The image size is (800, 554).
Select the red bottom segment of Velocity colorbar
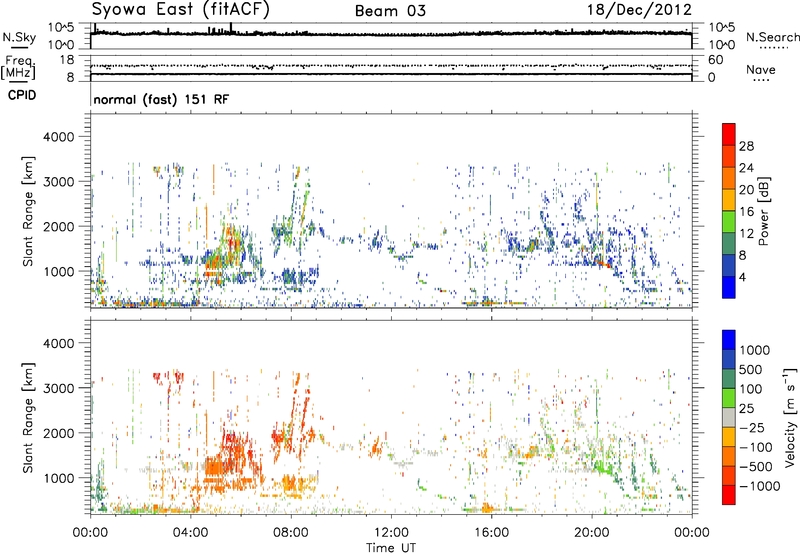tap(729, 495)
